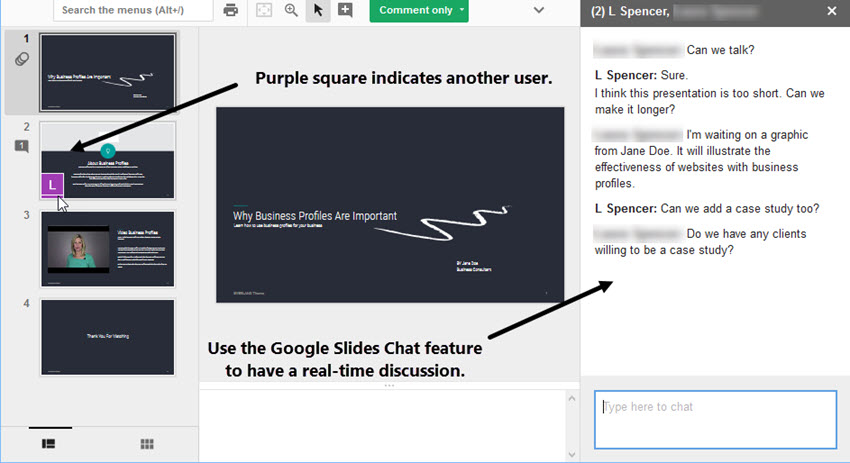
Task: Collapse the toolbar with chevron arrow
Action: coord(538,10)
